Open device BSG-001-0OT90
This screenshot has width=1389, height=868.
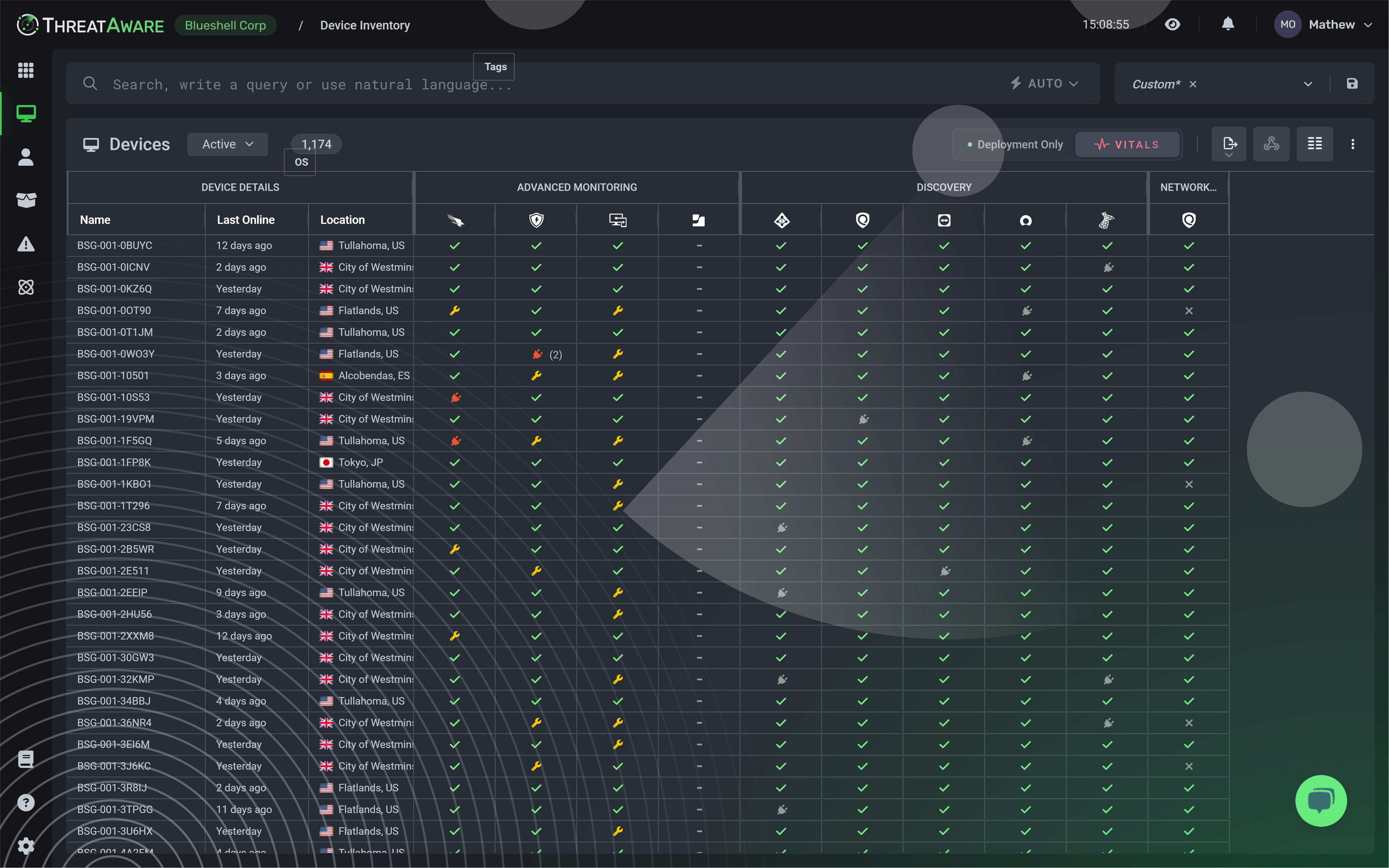tap(114, 311)
